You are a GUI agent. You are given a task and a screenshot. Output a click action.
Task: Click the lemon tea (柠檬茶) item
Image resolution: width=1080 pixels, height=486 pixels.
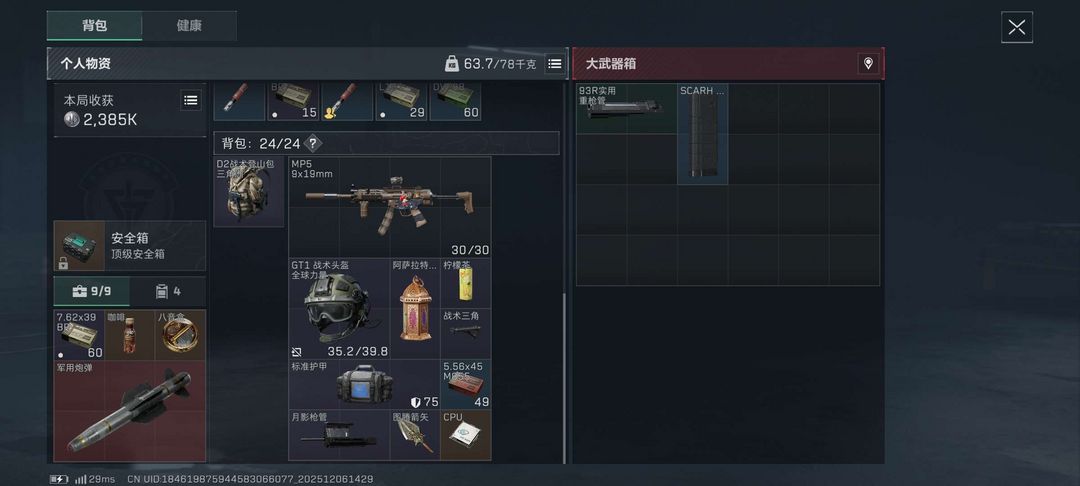(x=466, y=283)
